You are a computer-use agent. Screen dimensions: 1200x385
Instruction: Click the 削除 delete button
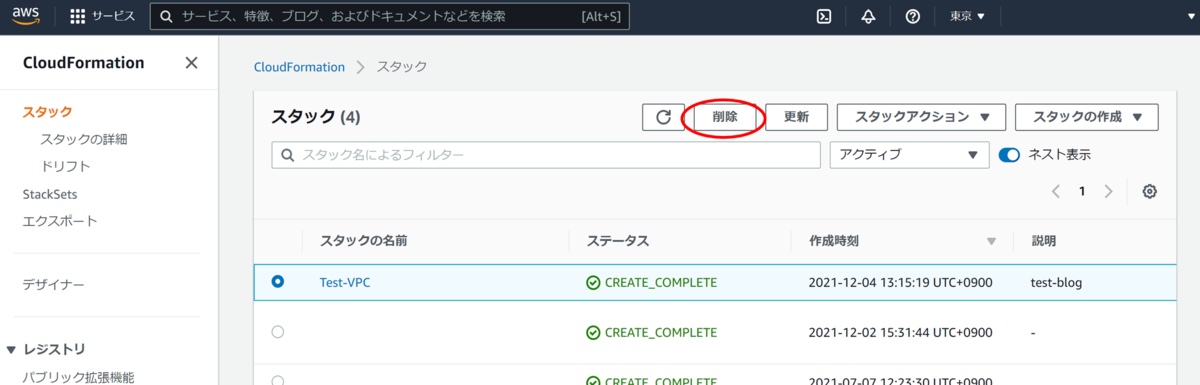click(725, 117)
